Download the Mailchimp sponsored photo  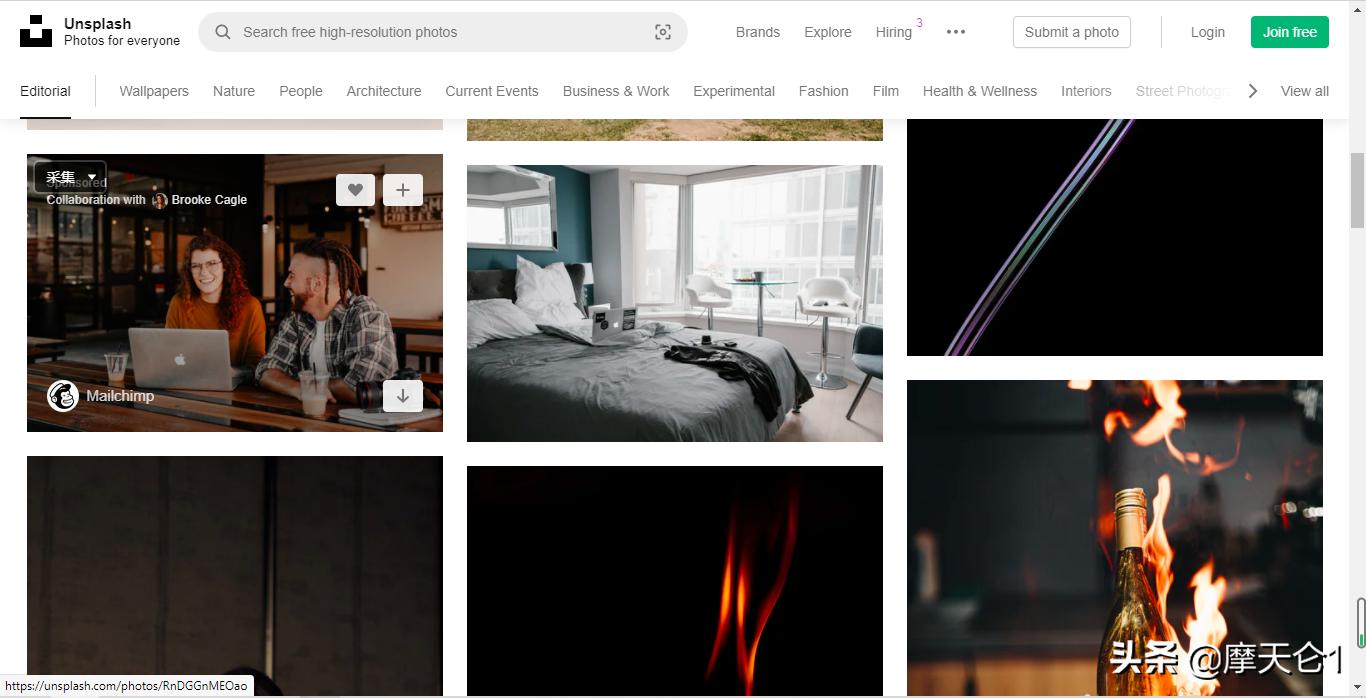point(403,396)
